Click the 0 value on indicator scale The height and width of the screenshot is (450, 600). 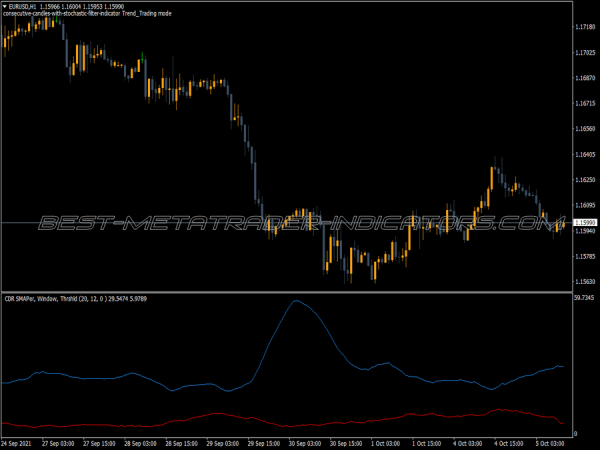click(x=576, y=434)
